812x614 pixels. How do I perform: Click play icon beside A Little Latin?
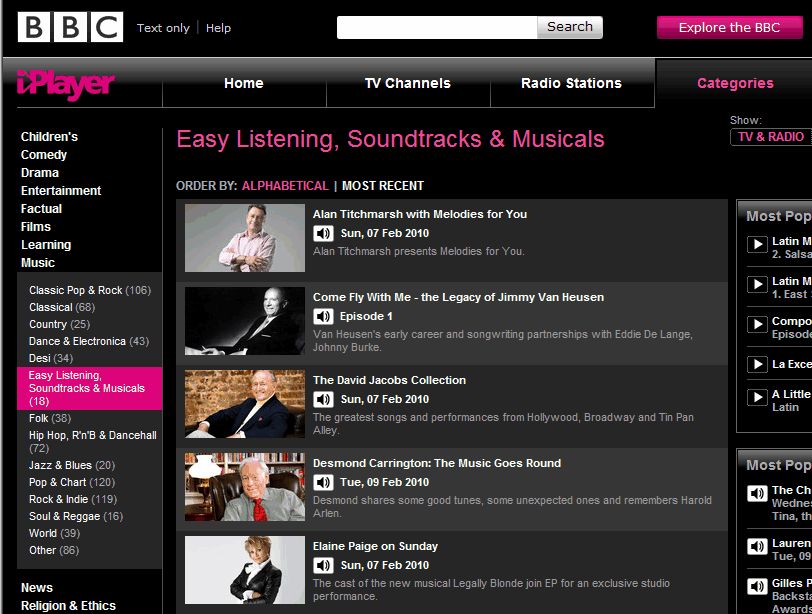[x=757, y=397]
